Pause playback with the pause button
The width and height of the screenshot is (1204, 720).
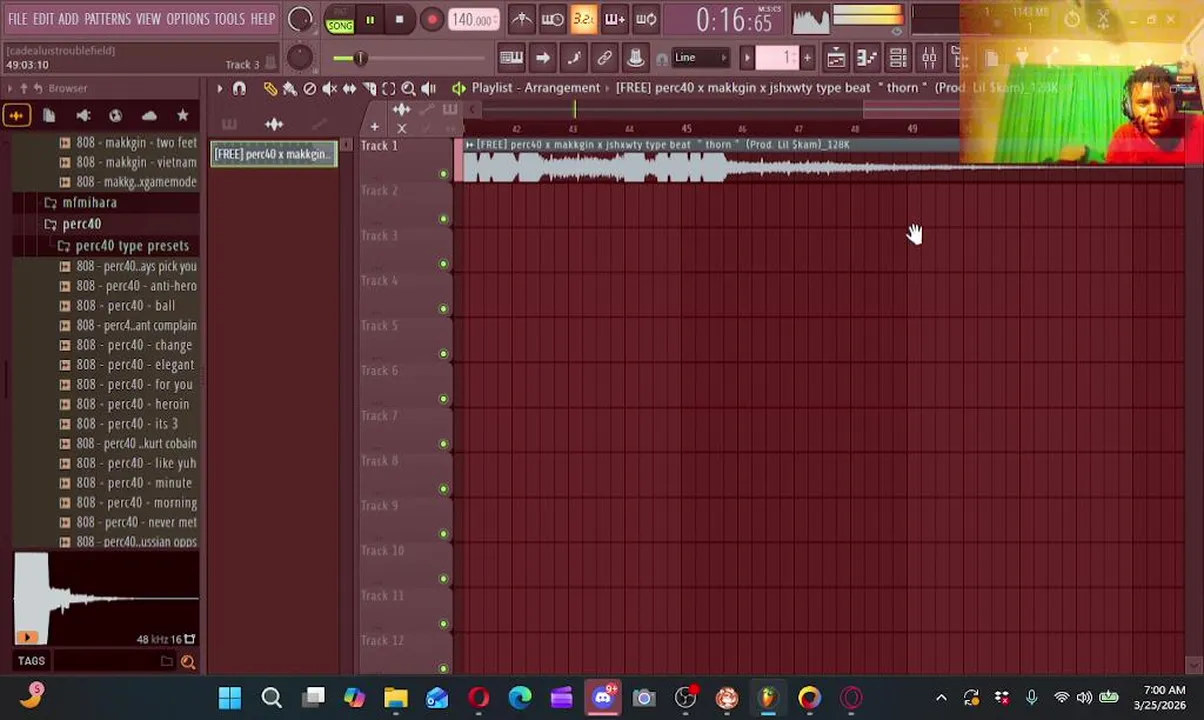click(x=370, y=20)
